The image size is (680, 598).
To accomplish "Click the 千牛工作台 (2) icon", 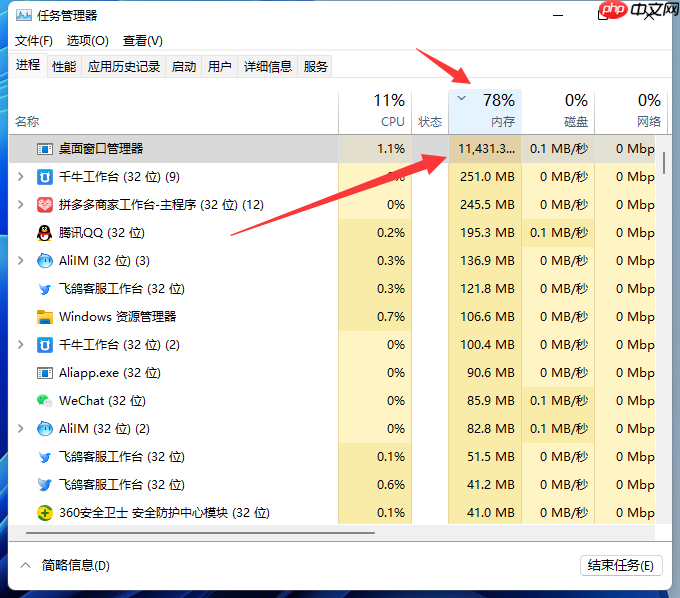I will point(45,345).
